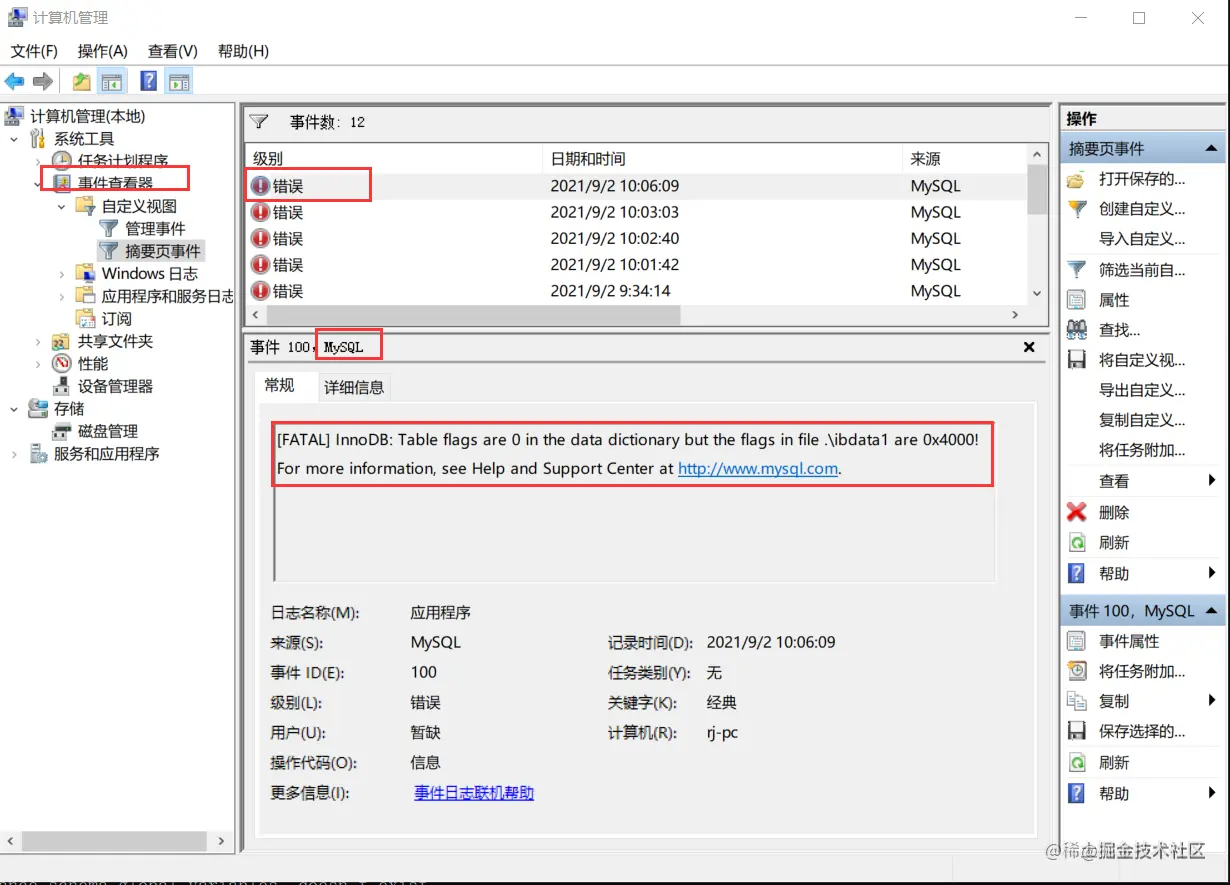Click the event list horizontal scrollbar right arrow
The image size is (1230, 885).
tap(1016, 314)
